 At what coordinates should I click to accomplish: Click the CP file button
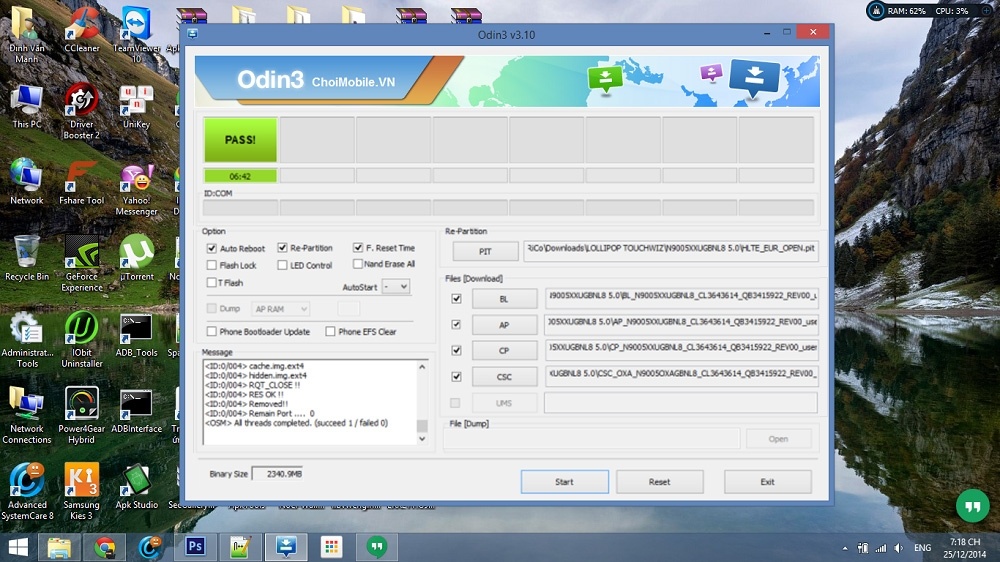504,350
